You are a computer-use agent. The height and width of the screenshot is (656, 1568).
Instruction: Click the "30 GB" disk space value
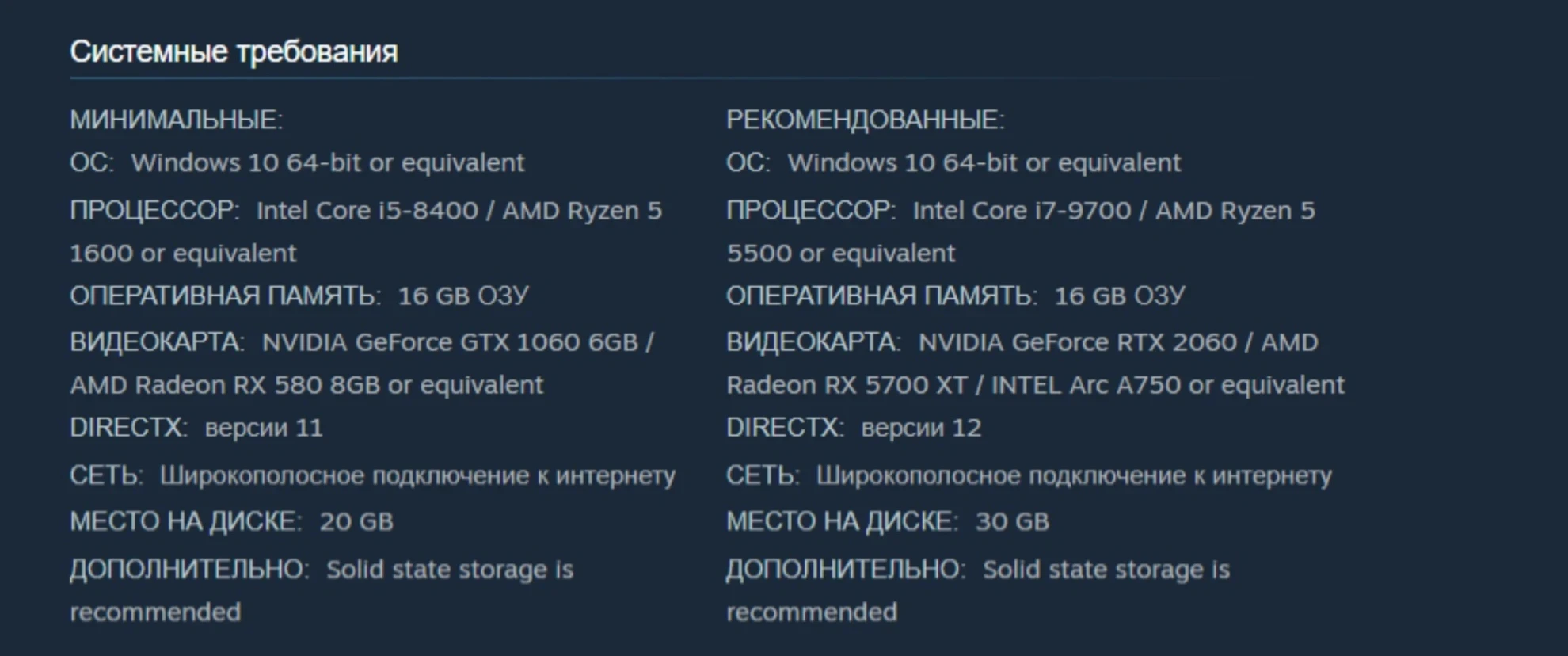1012,522
